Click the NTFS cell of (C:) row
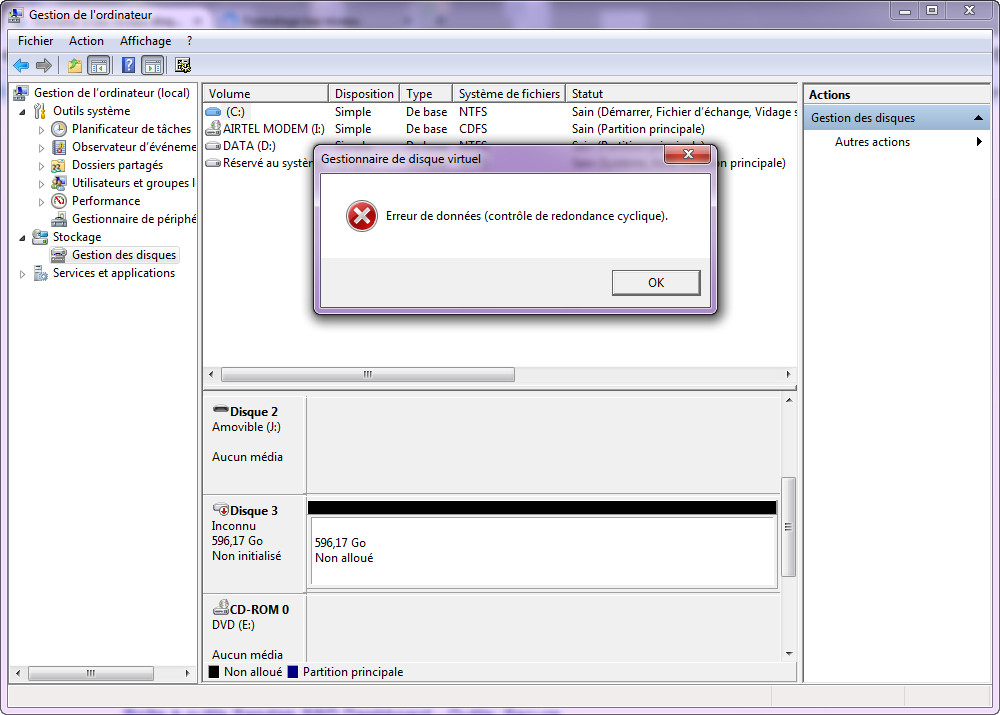 point(473,112)
